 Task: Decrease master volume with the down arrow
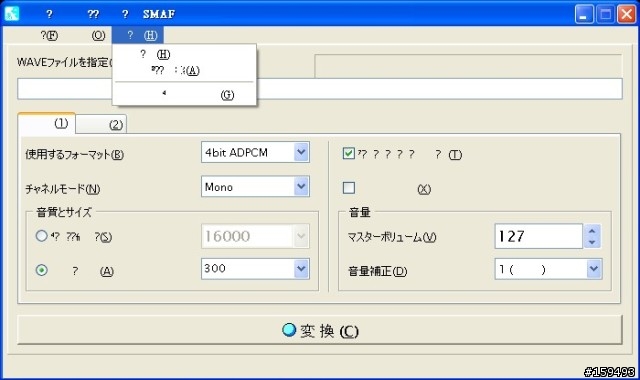pos(592,242)
